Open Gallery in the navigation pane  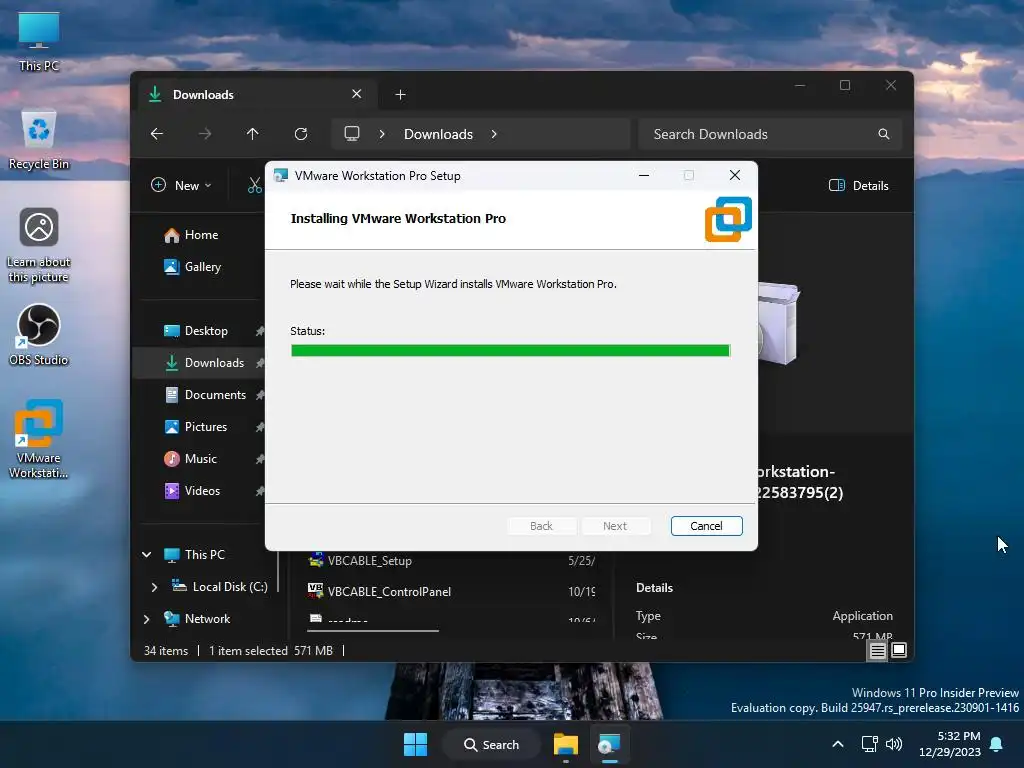point(202,266)
